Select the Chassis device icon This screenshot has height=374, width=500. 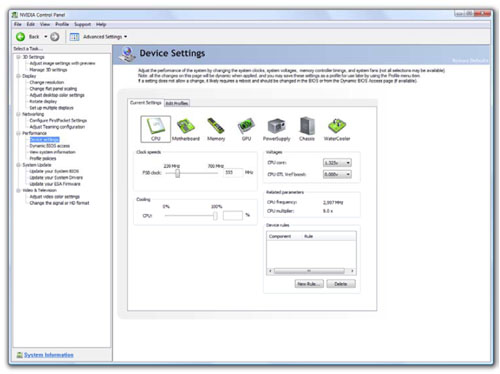point(307,129)
